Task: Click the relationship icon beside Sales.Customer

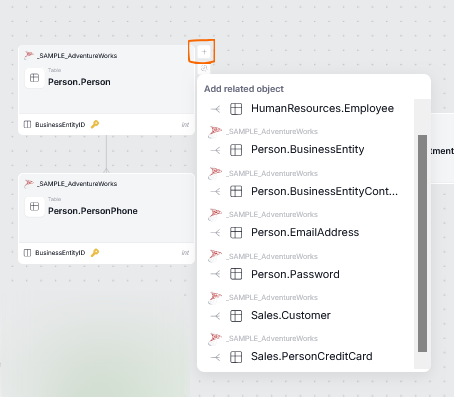Action: tap(216, 316)
